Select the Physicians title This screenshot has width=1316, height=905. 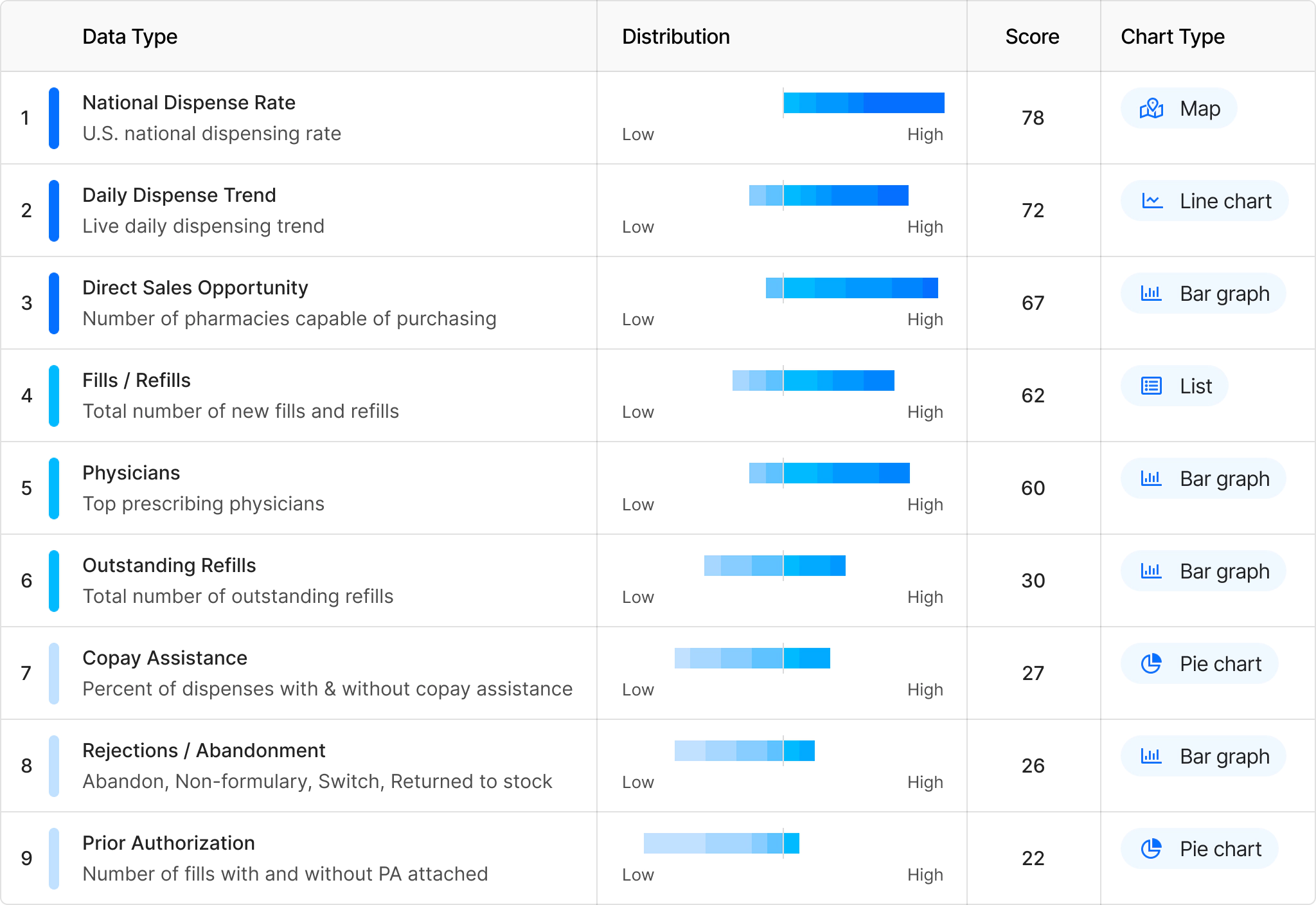(x=131, y=473)
